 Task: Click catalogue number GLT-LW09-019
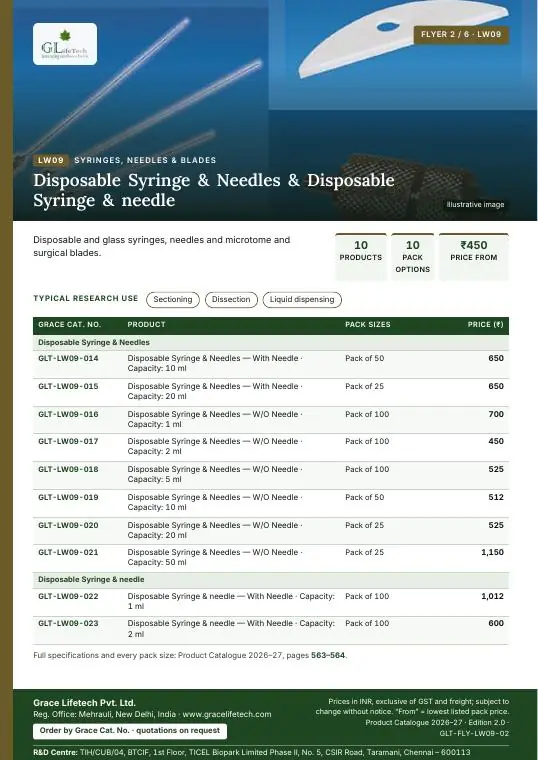pyautogui.click(x=68, y=497)
